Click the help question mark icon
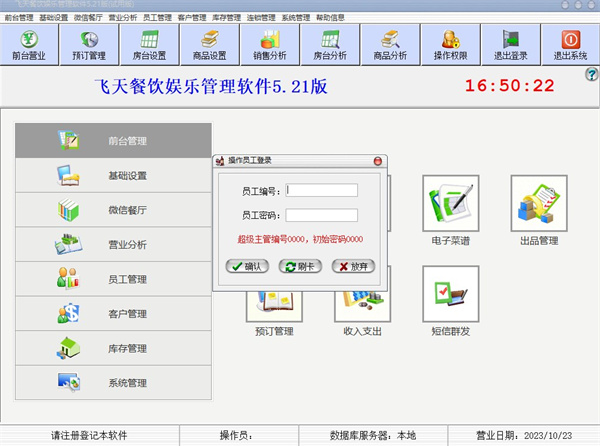This screenshot has width=600, height=446. coord(592,74)
